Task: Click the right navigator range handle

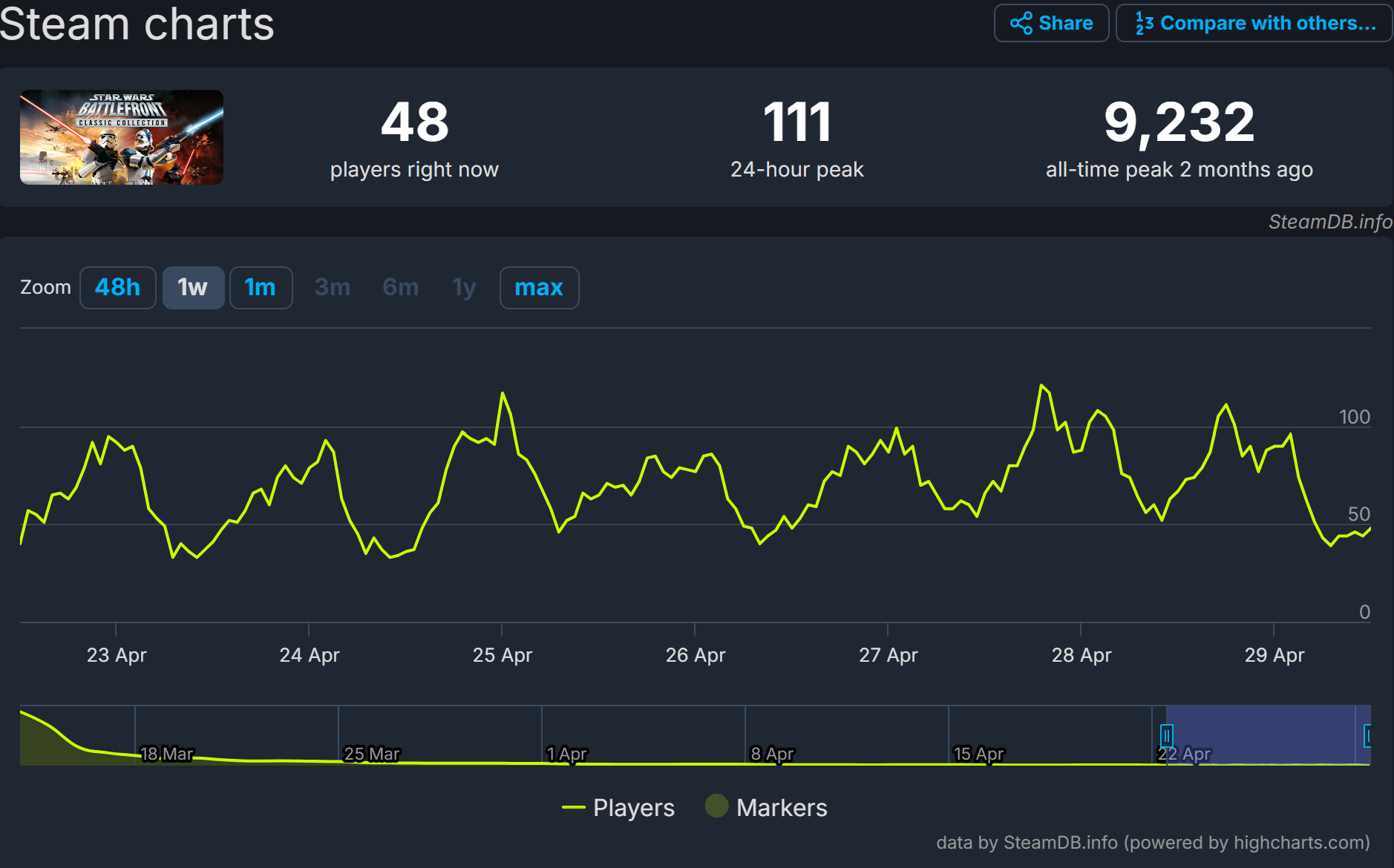Action: coord(1367,736)
